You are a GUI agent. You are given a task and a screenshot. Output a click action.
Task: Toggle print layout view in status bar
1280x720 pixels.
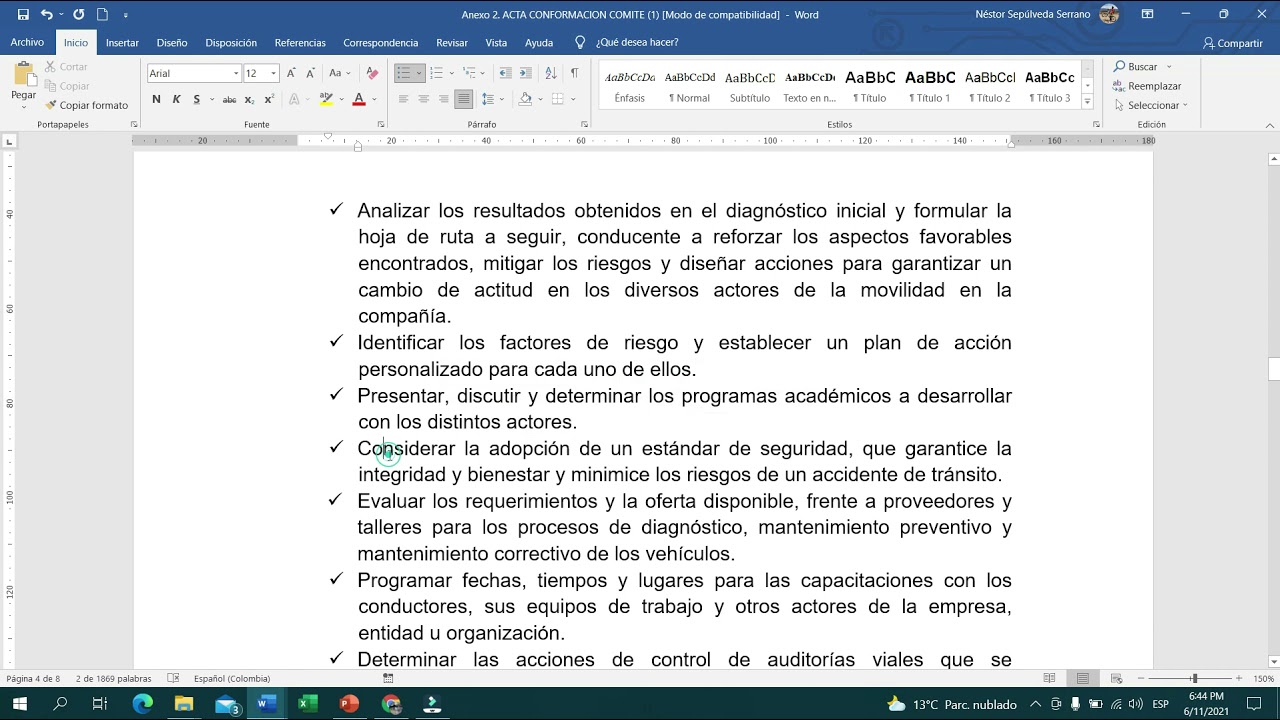(x=1083, y=678)
